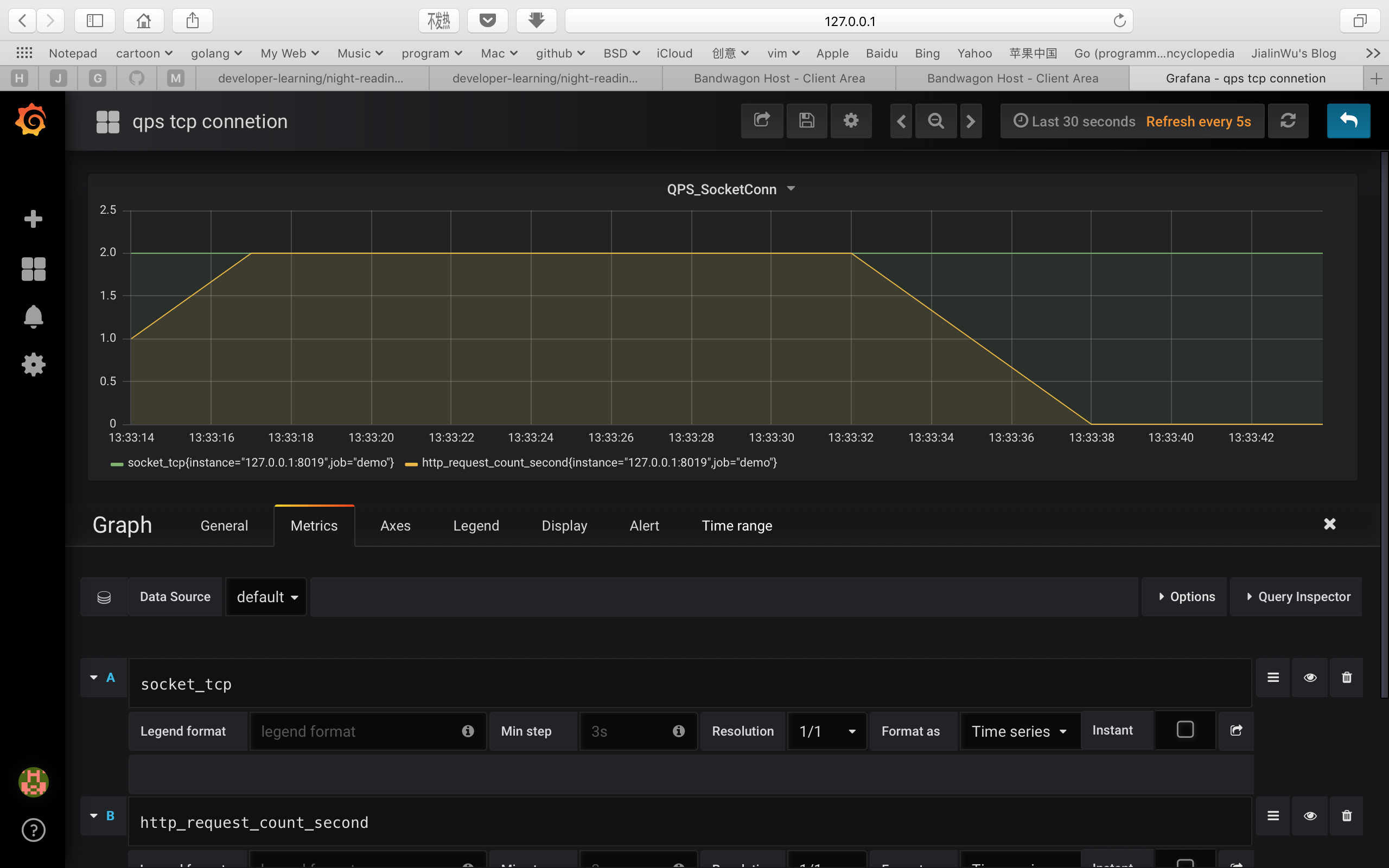Open the Alerting bell icon in sidebar
This screenshot has width=1389, height=868.
coord(33,316)
